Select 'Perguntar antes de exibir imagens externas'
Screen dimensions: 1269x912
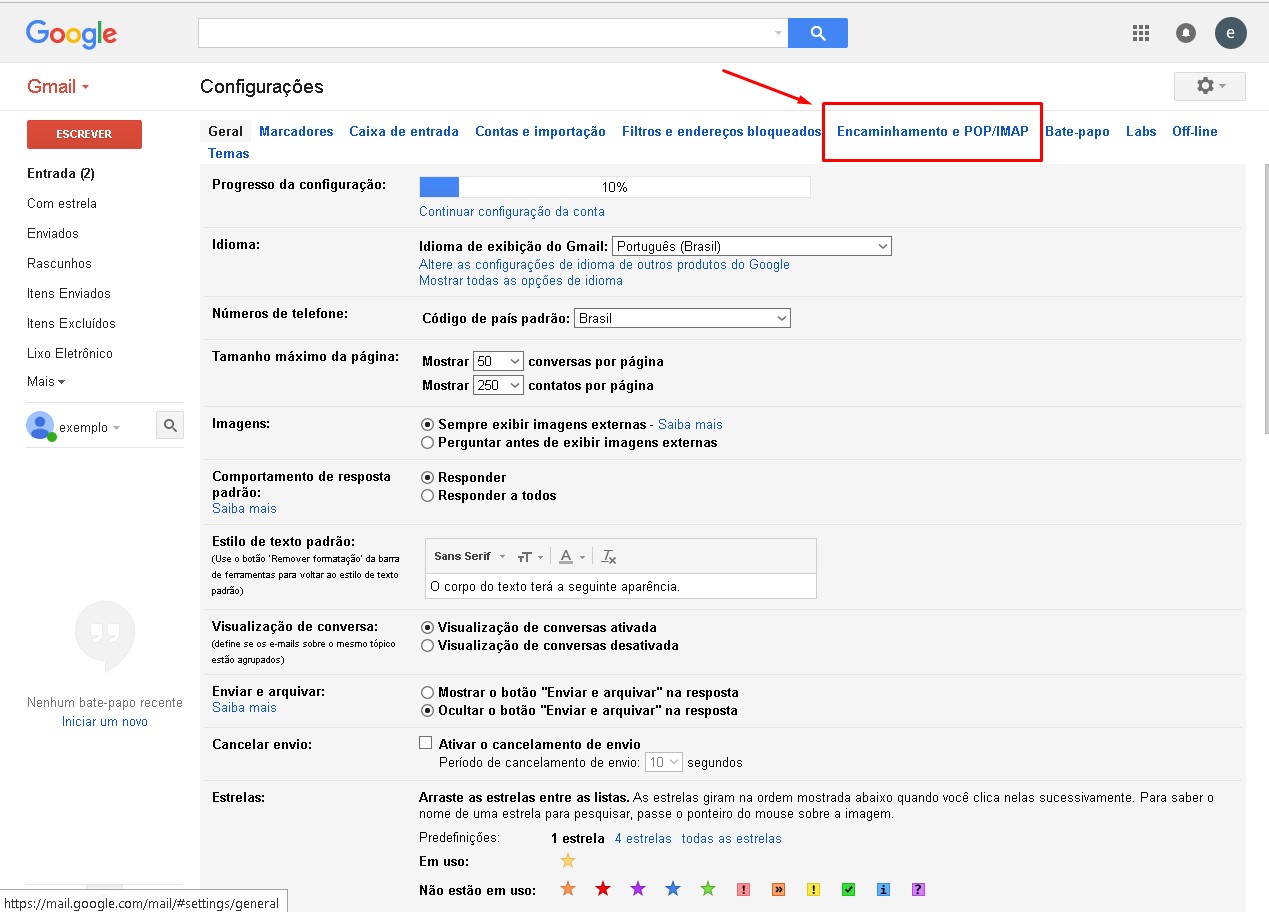428,442
